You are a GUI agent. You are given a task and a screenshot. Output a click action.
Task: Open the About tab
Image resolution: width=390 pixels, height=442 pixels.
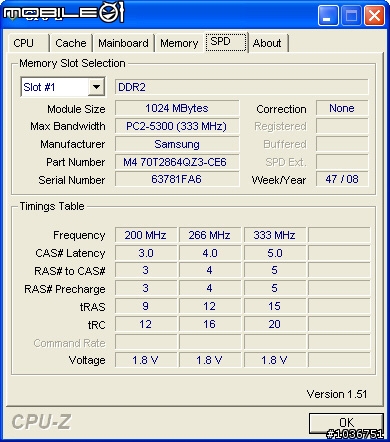(268, 43)
